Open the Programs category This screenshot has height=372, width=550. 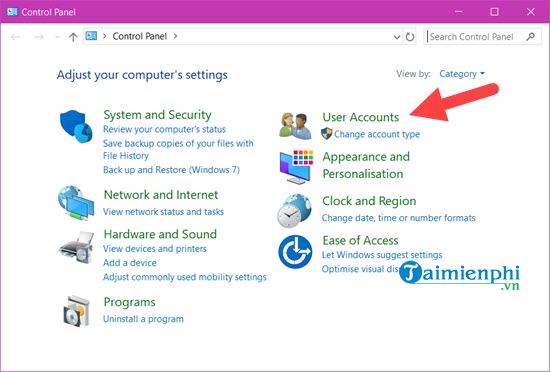point(129,302)
